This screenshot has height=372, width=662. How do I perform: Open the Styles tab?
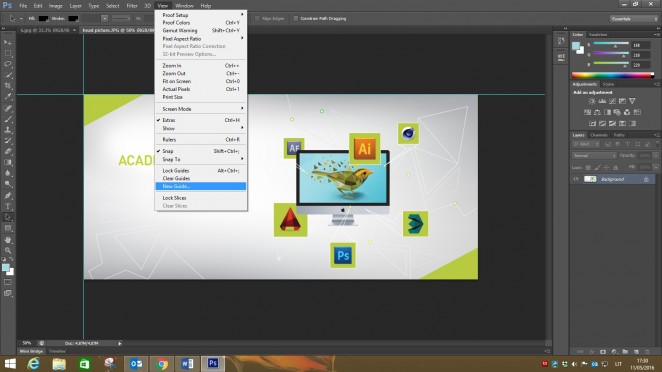[608, 84]
